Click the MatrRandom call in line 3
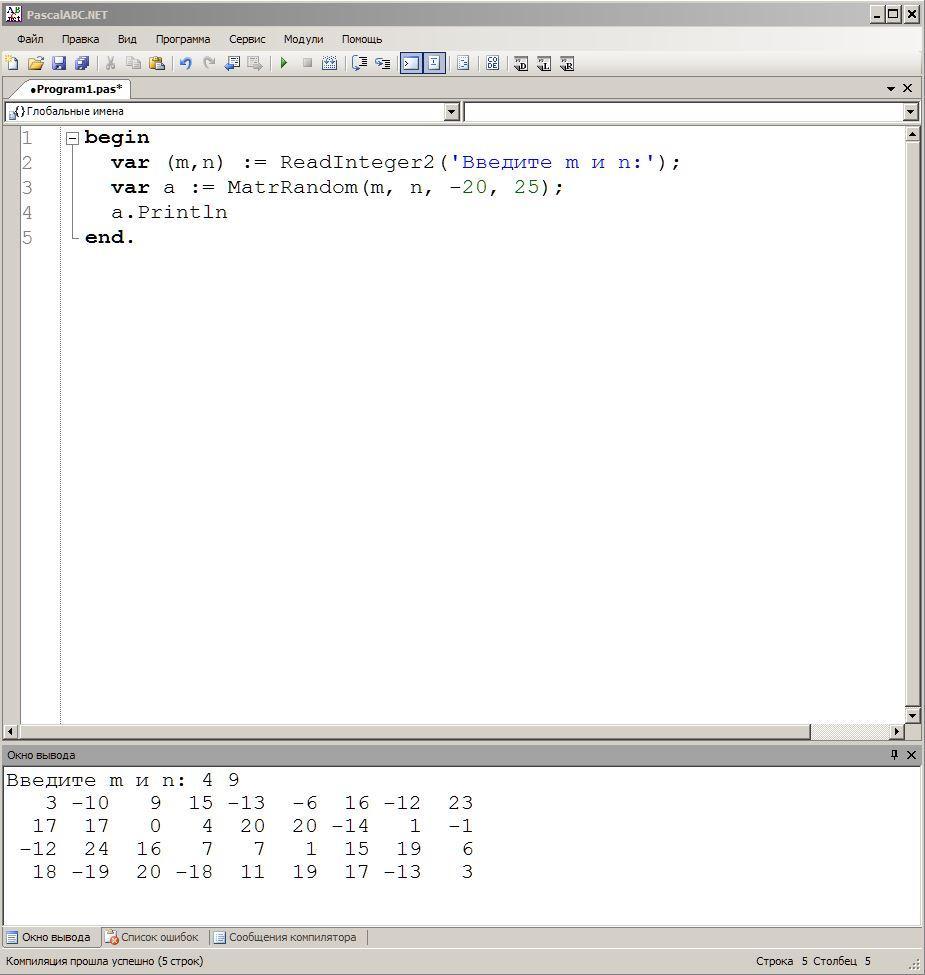This screenshot has width=925, height=975. (292, 187)
